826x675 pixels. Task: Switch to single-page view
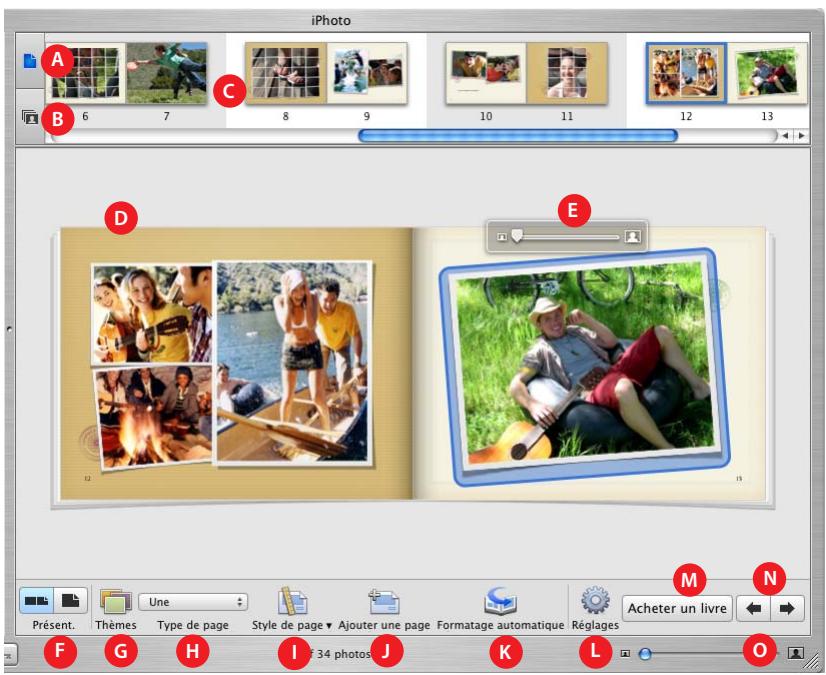[71, 600]
